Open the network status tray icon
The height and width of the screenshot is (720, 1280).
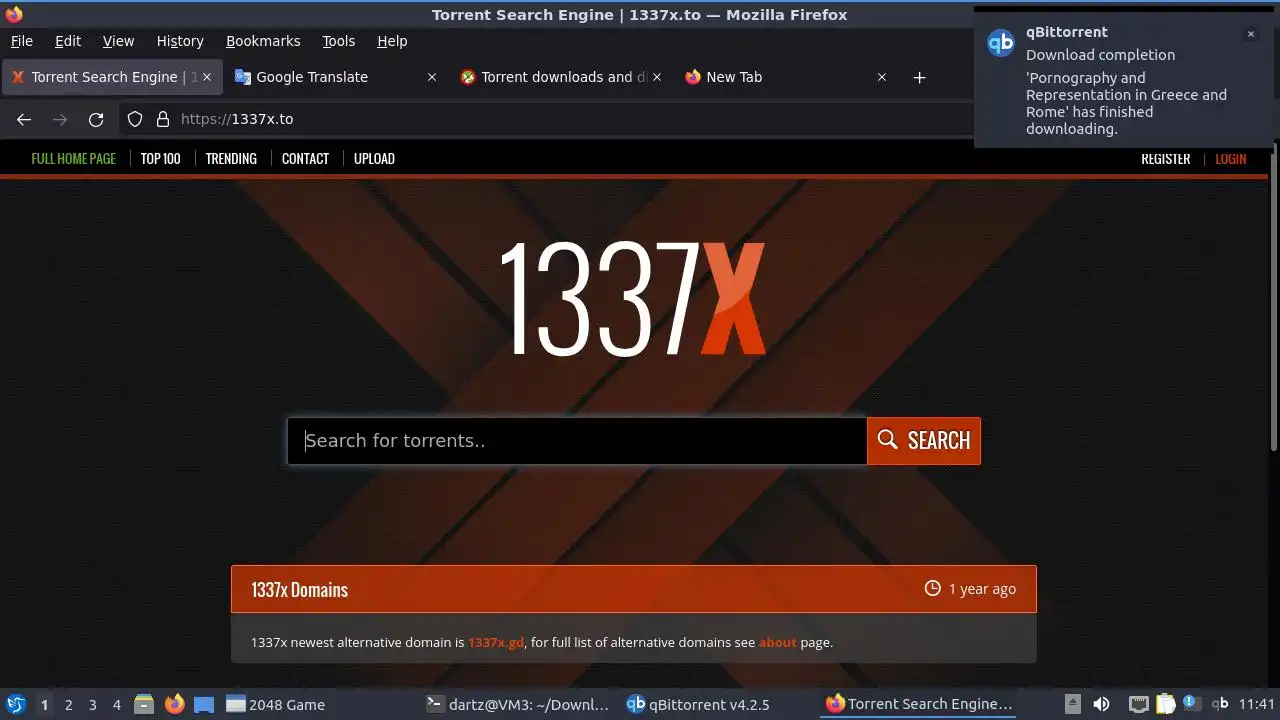(1138, 704)
